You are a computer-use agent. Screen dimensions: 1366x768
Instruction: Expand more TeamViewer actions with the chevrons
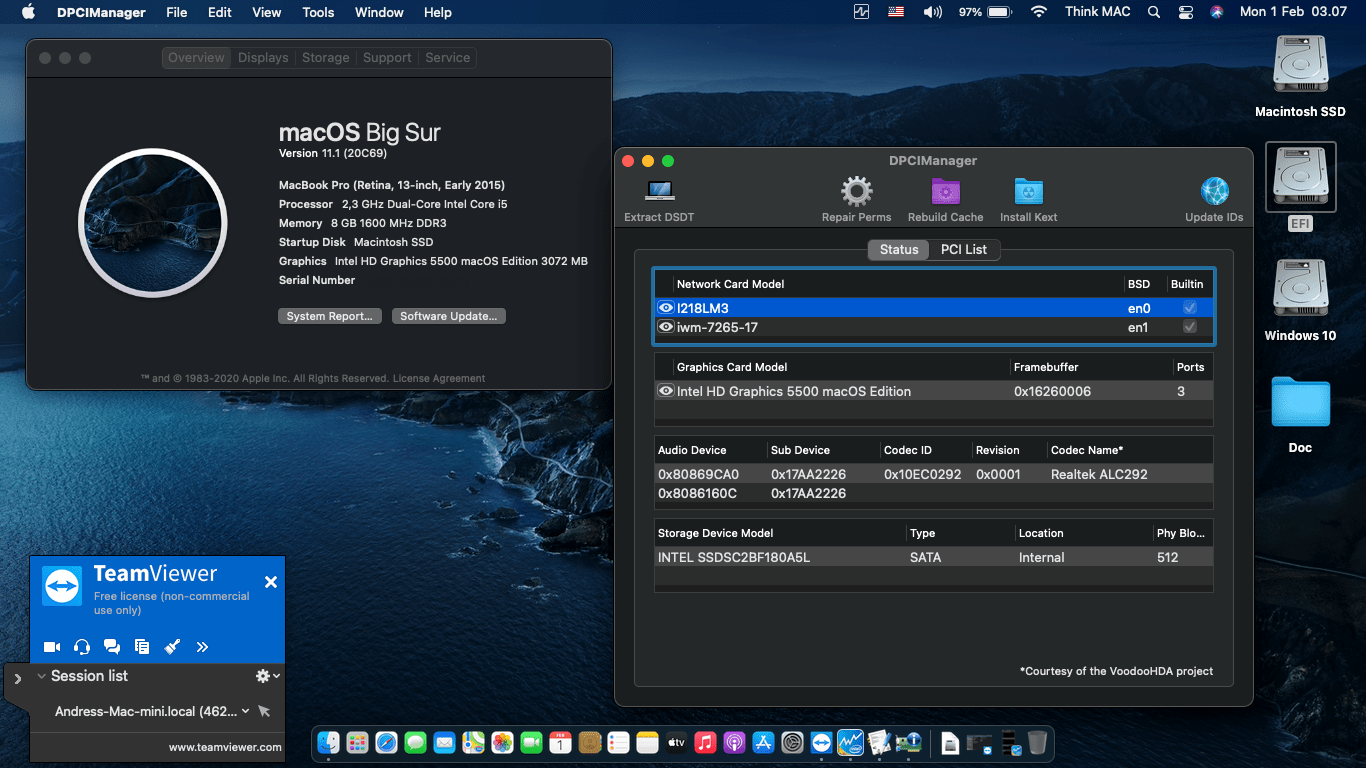pyautogui.click(x=202, y=647)
